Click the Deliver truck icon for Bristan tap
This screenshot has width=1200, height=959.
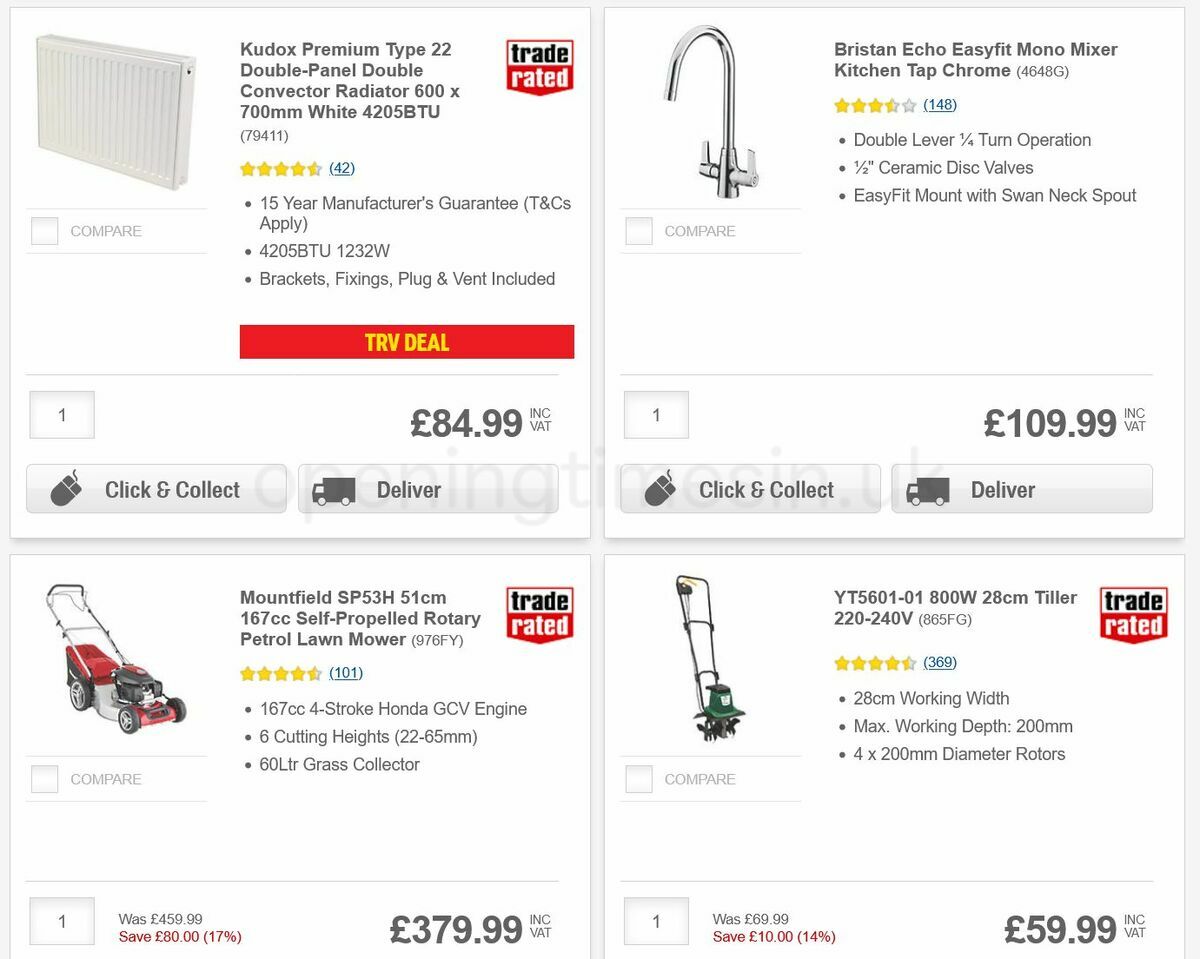click(929, 489)
